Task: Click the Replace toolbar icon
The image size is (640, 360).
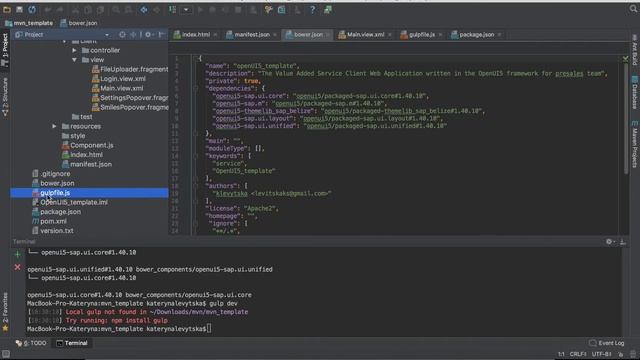Action: (x=128, y=9)
